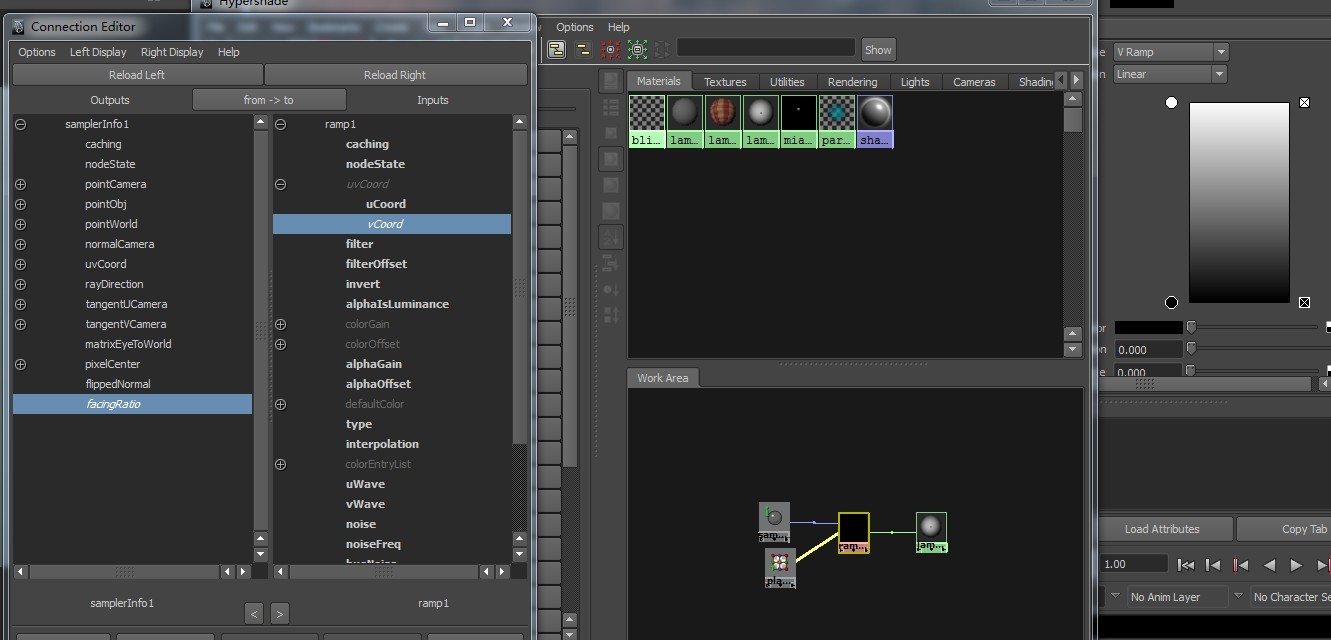Go to the start of the playback range
The image size is (1331, 640).
(x=1186, y=565)
